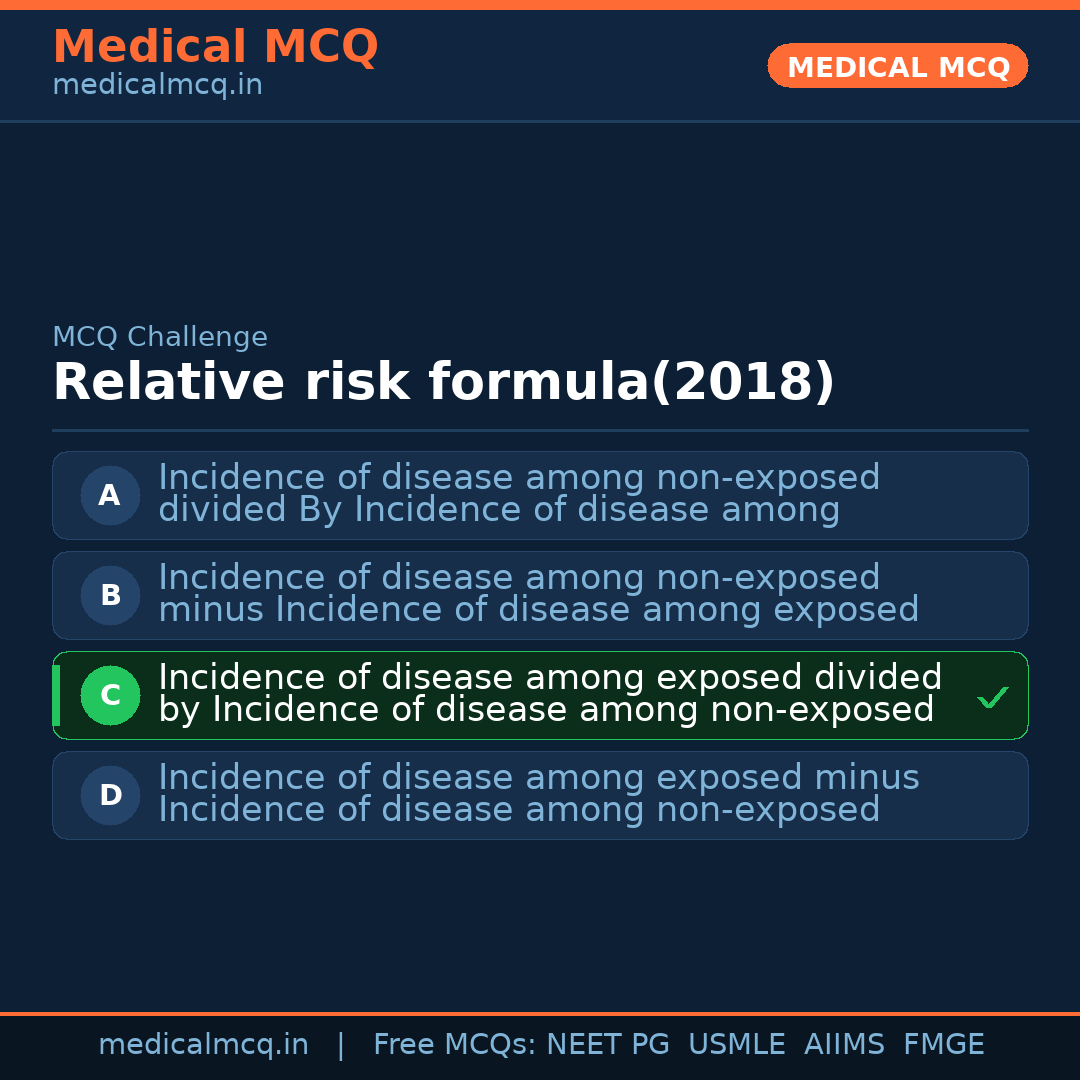This screenshot has height=1080, width=1080.
Task: Choose answer text 'exposed minus Incidence among non-exposed'
Action: [538, 794]
